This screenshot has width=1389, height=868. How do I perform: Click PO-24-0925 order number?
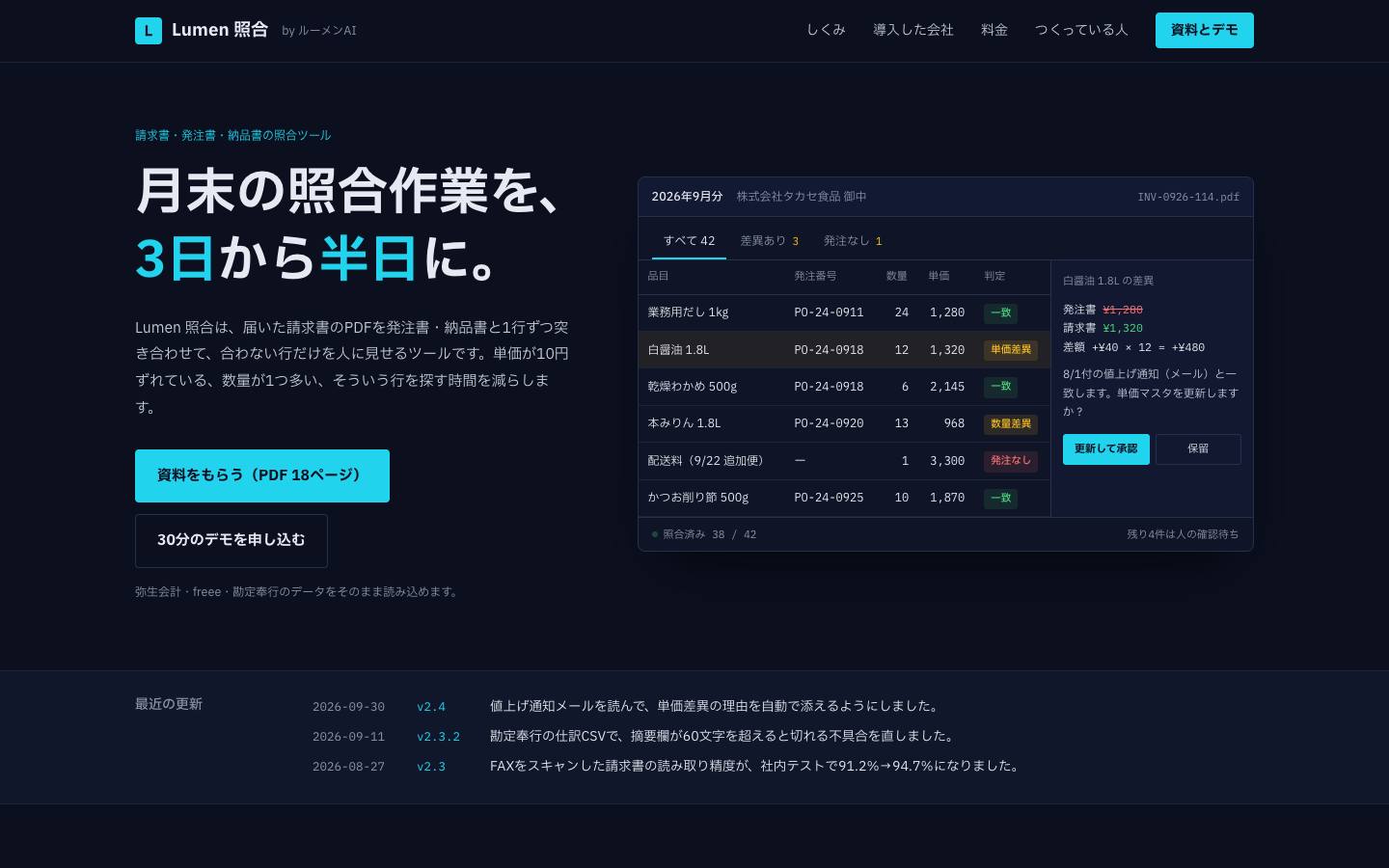(829, 498)
